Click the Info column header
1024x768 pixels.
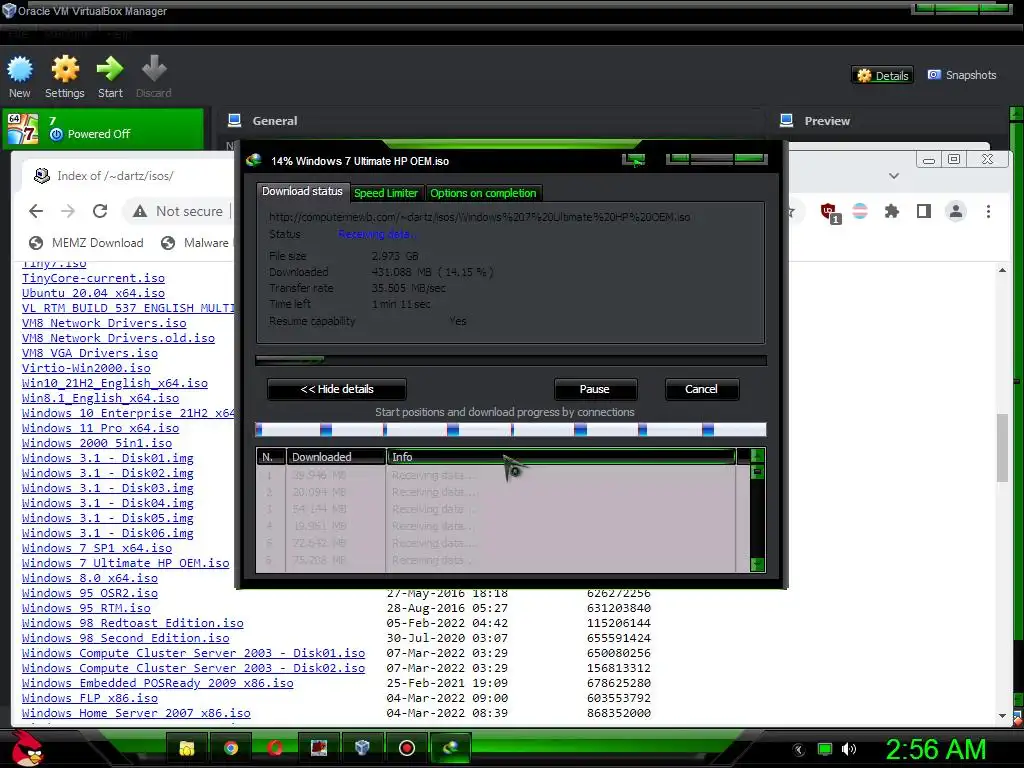point(562,457)
